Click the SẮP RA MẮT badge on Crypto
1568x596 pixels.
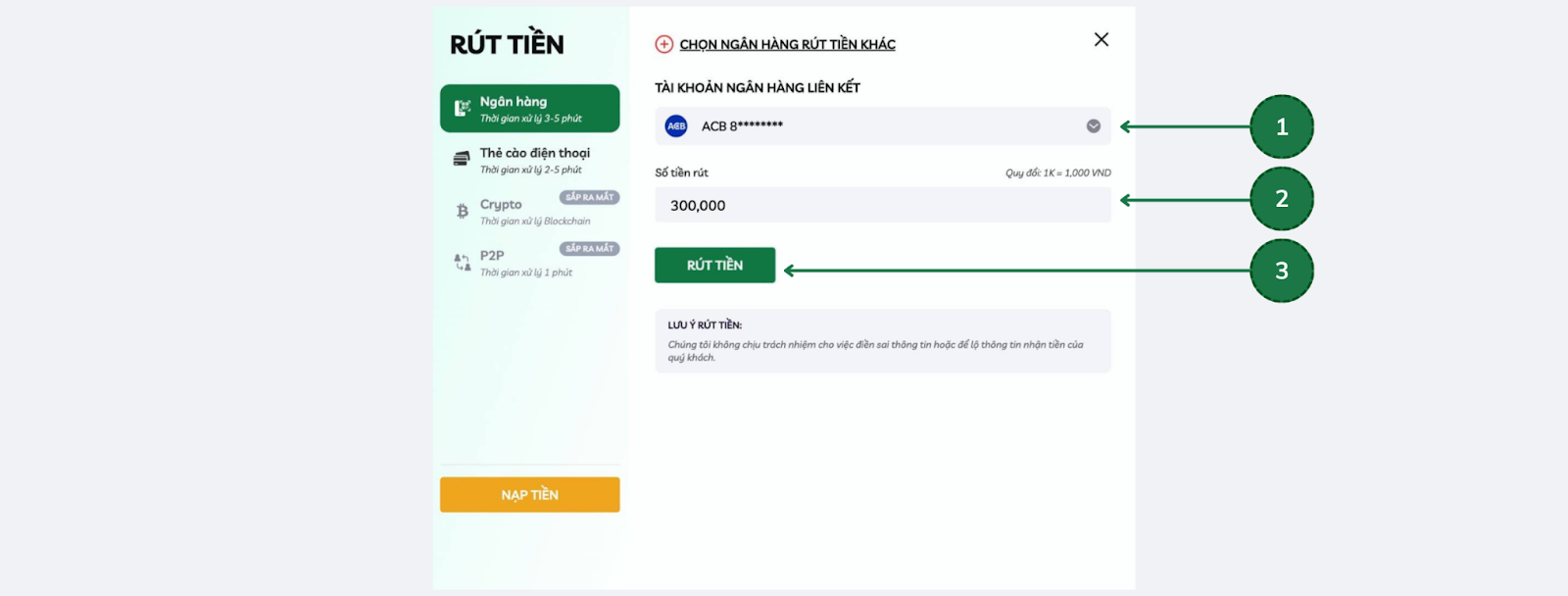[x=589, y=197]
